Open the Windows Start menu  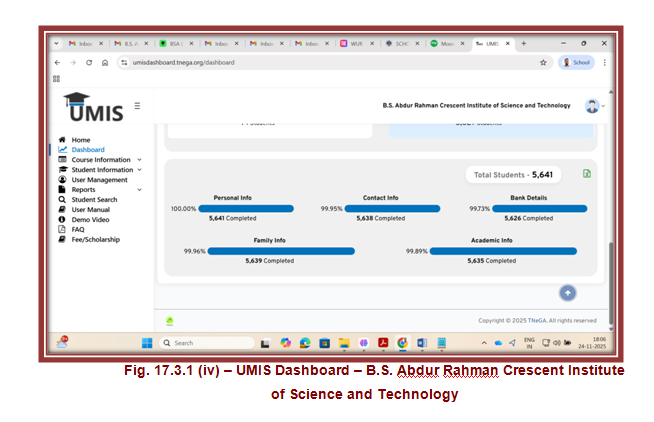(147, 343)
